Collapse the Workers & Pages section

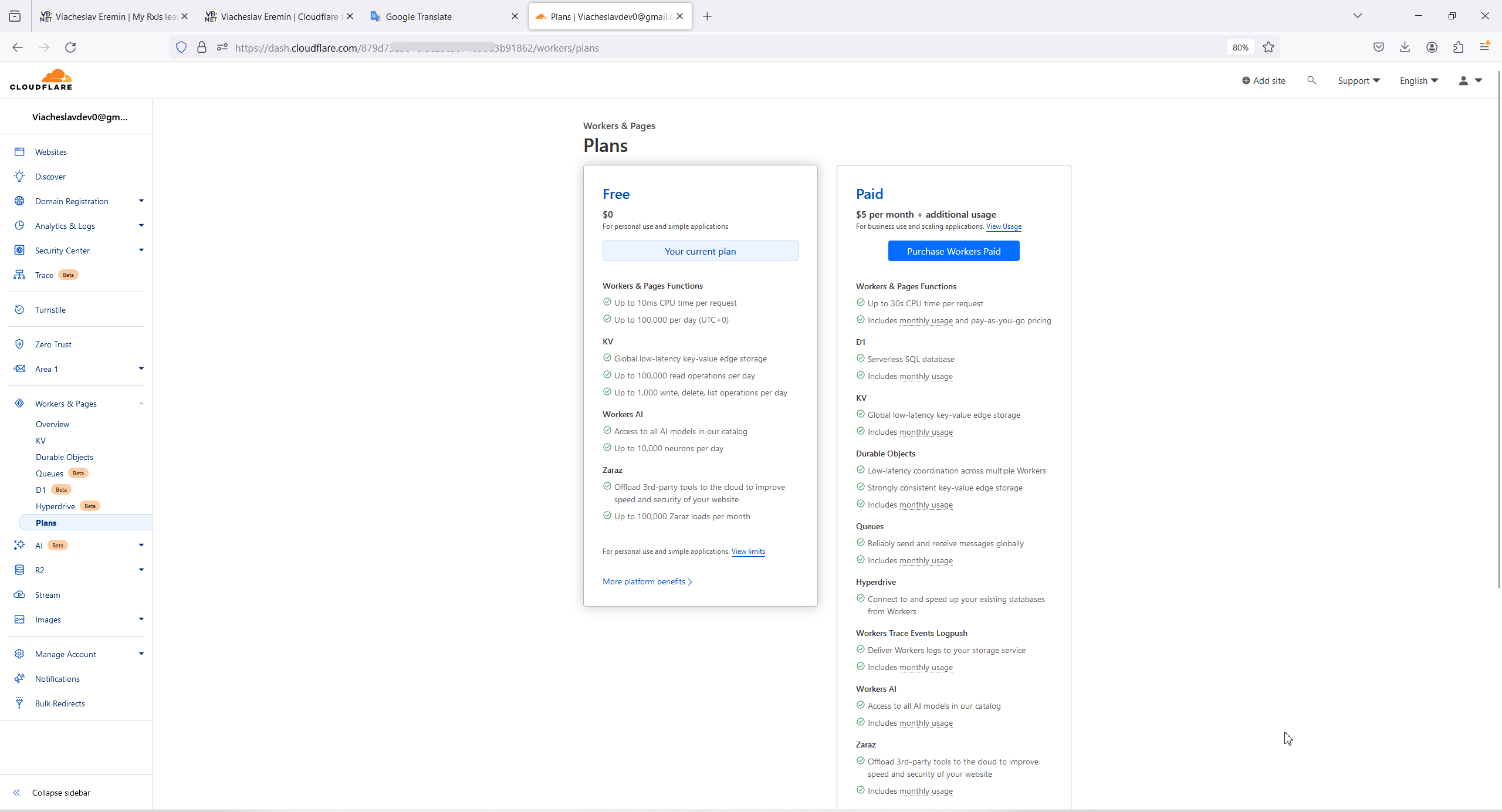coord(141,404)
